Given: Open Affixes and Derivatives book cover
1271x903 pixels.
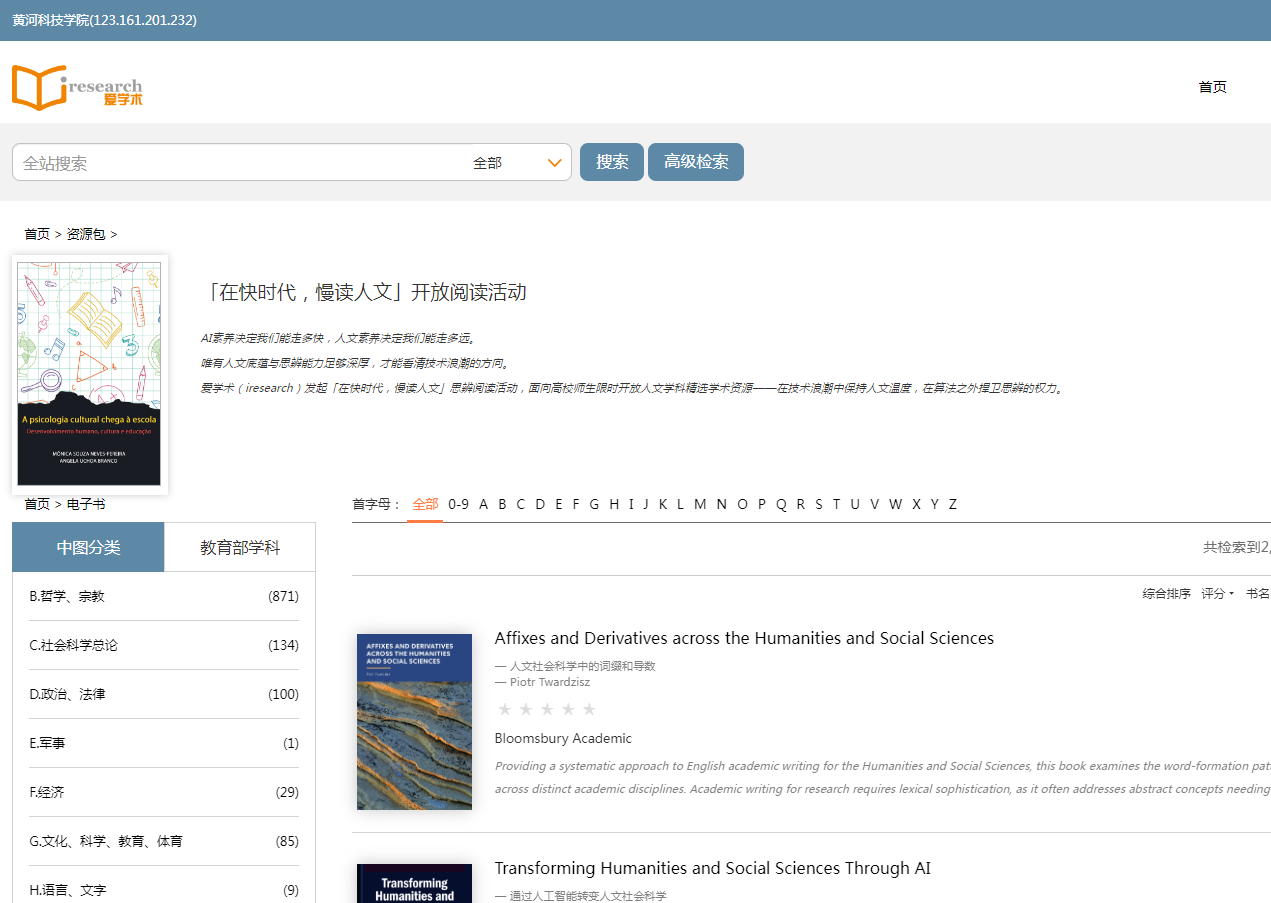Looking at the screenshot, I should pos(414,721).
